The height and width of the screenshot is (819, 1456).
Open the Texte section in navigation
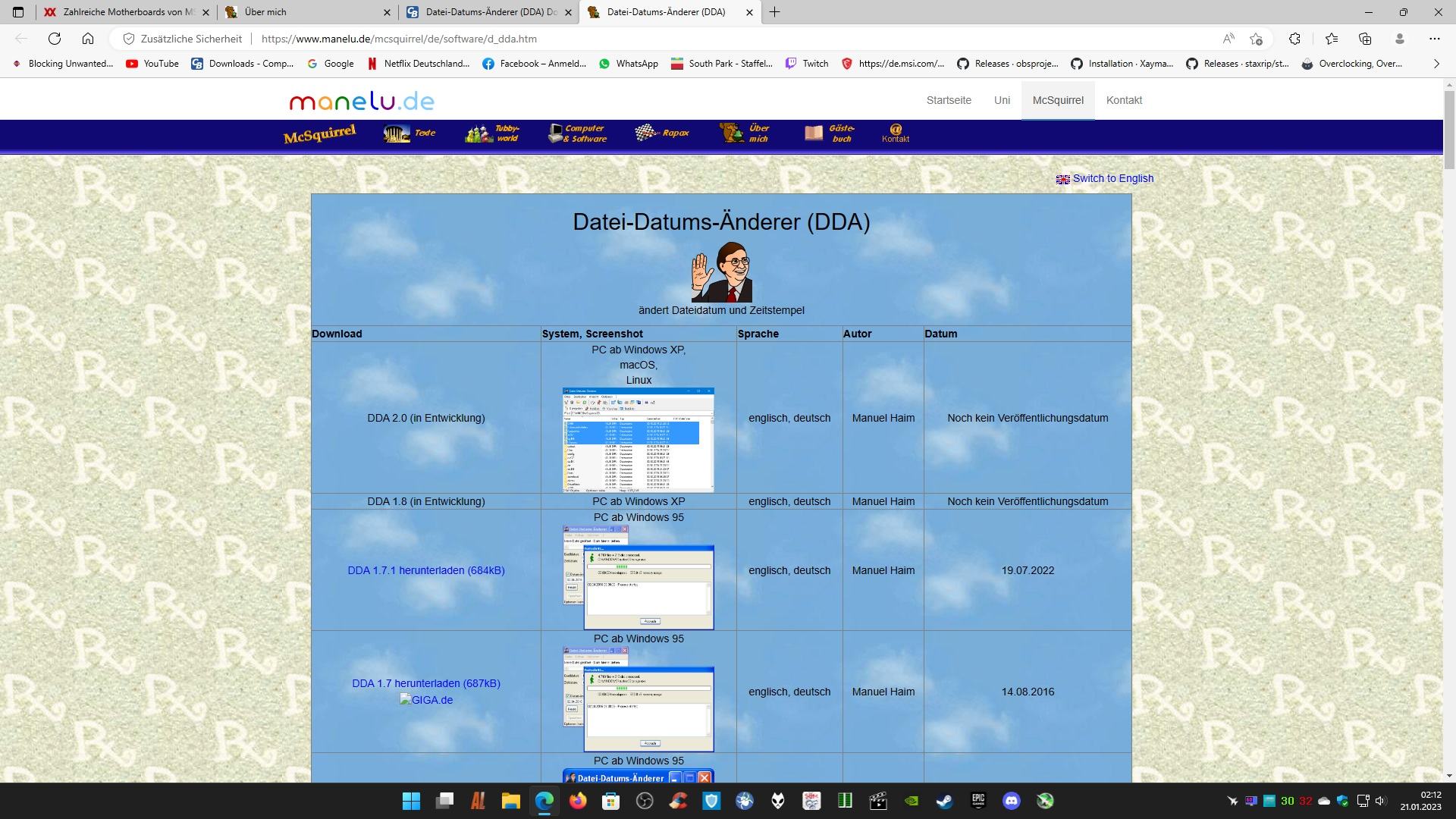coord(409,133)
